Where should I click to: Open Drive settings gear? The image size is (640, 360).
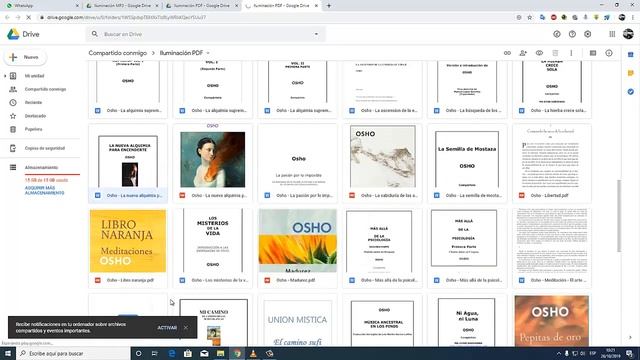pyautogui.click(x=588, y=34)
